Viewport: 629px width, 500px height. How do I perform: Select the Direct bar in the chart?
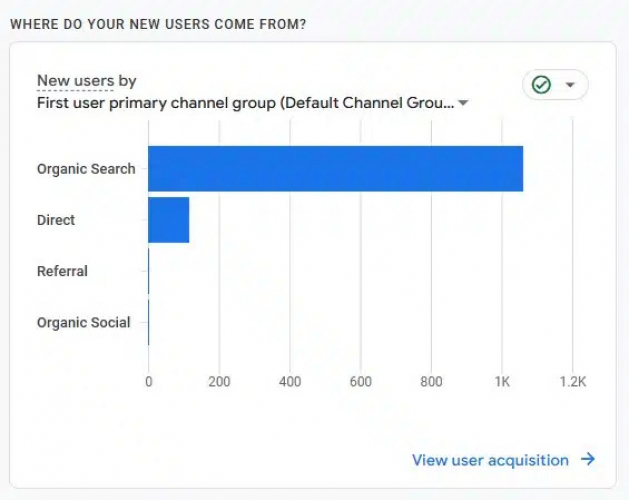pos(168,220)
